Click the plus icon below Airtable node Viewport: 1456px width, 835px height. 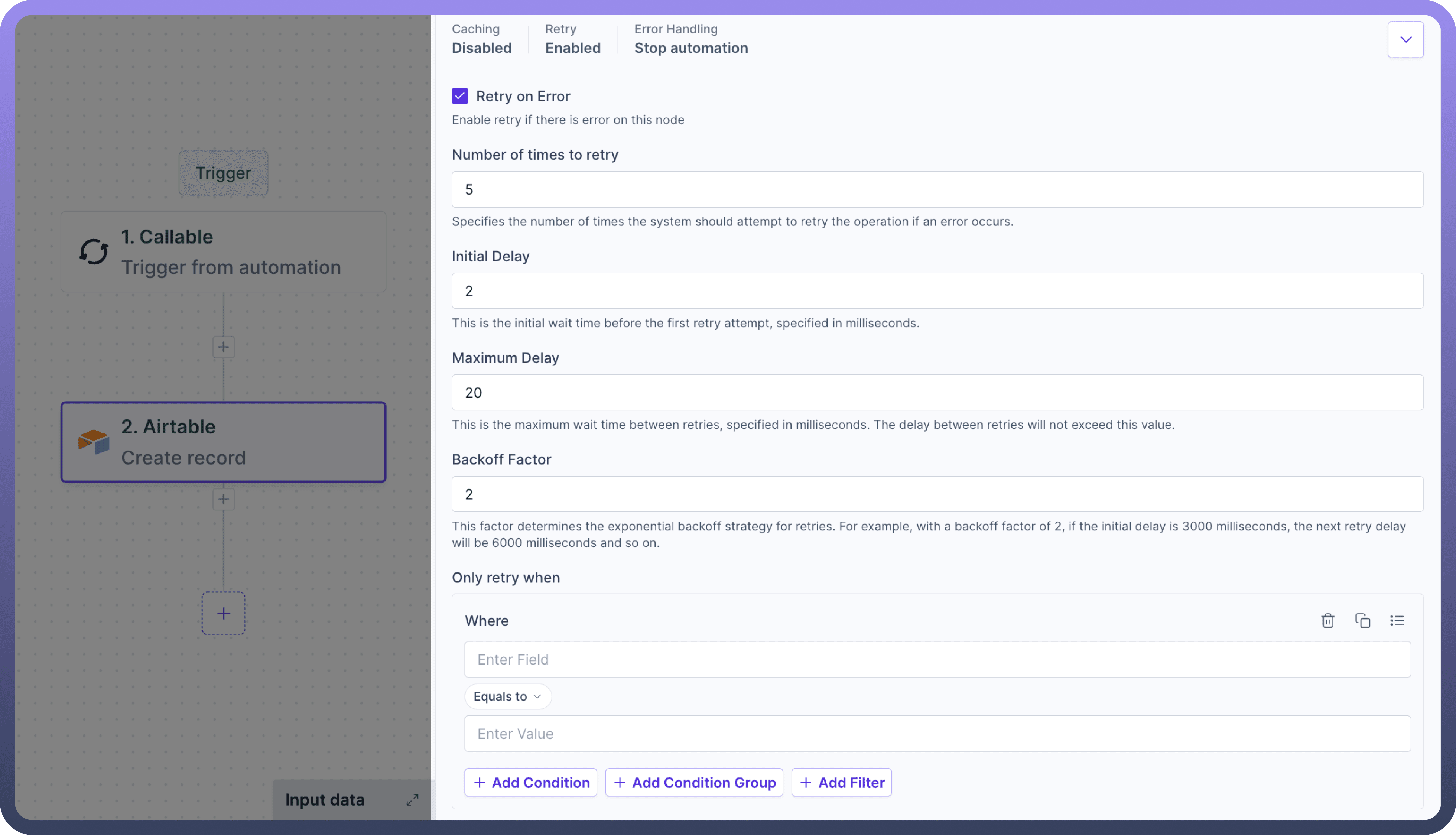[223, 499]
